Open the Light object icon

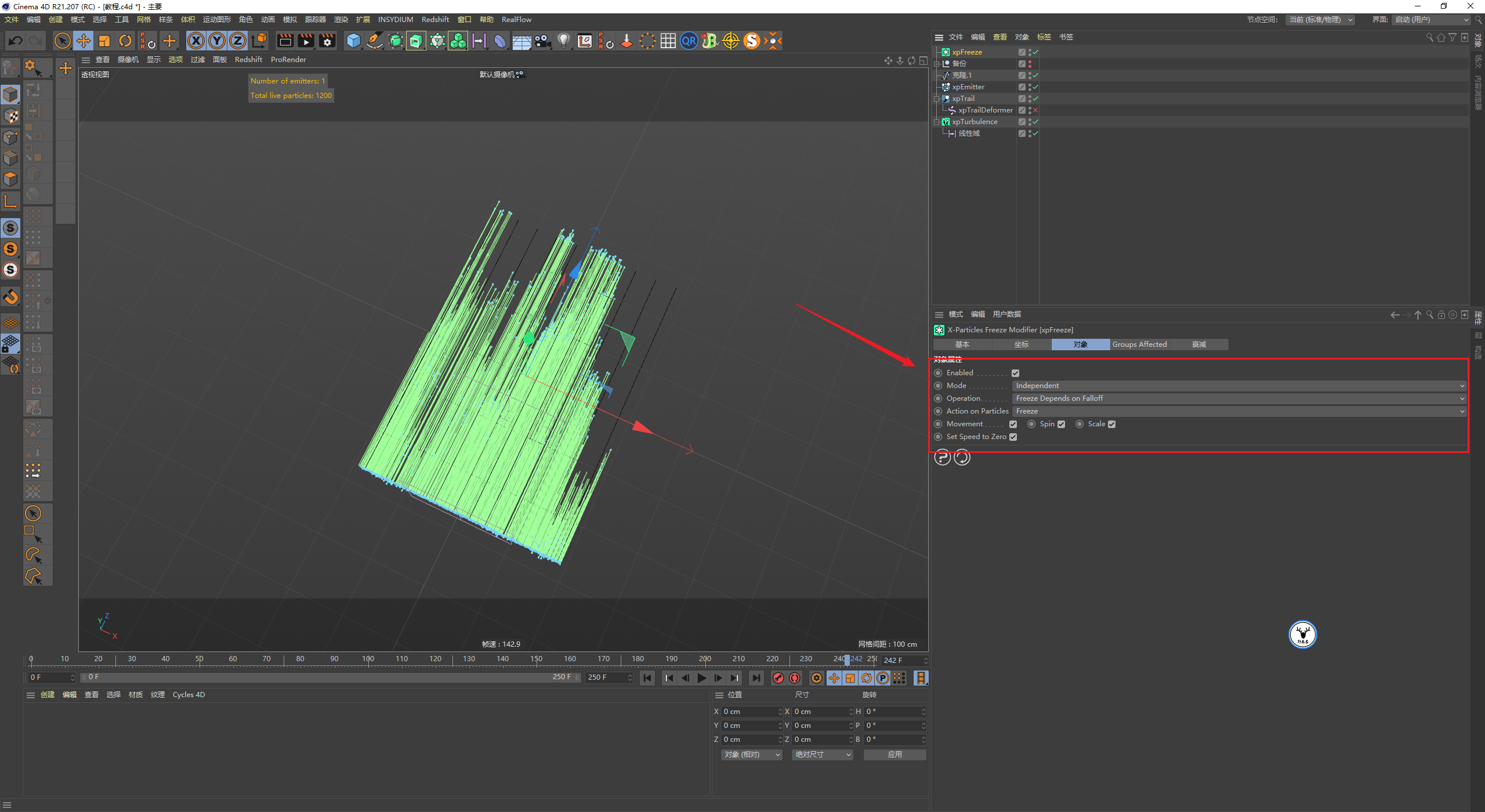coord(563,41)
